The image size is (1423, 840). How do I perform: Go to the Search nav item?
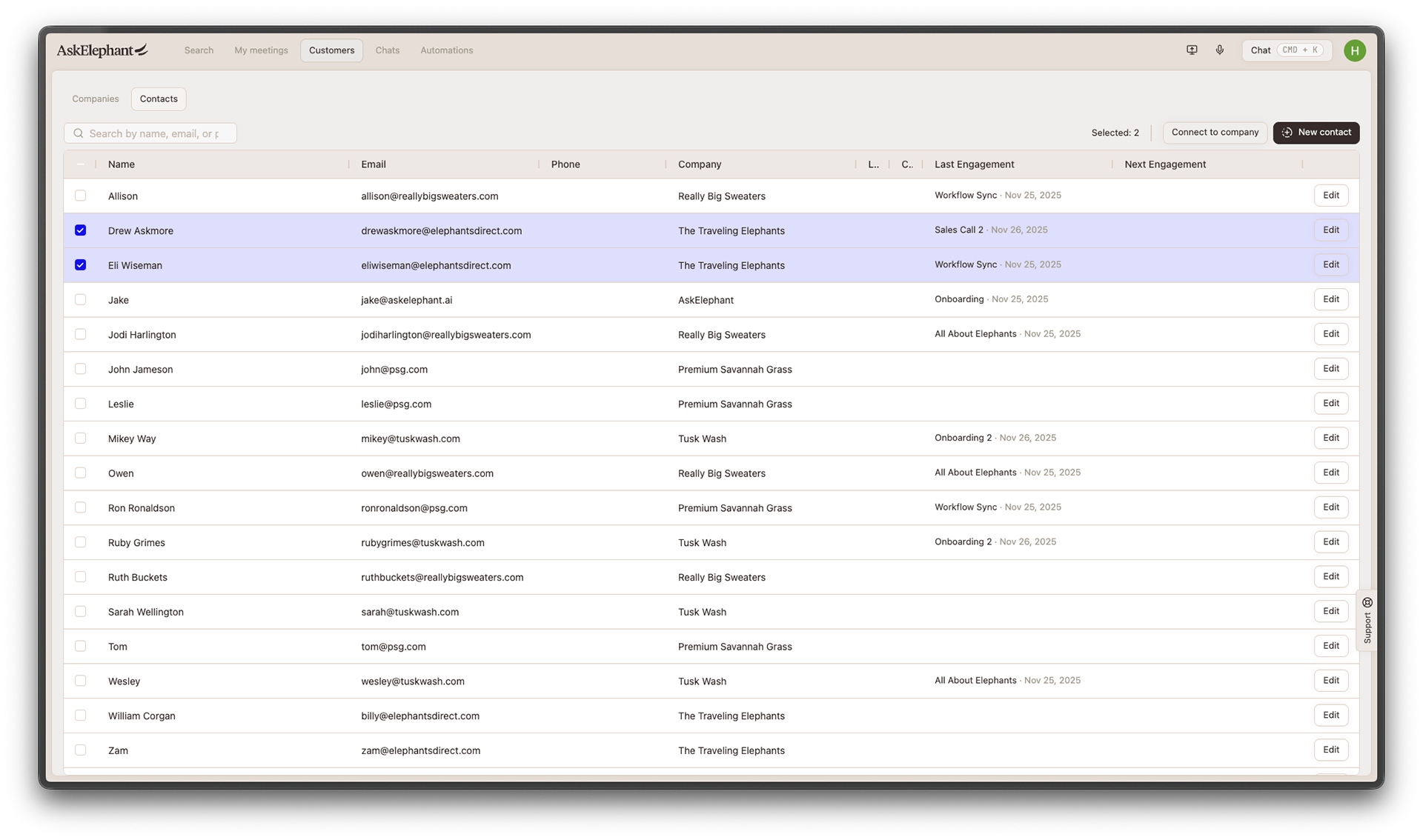point(199,50)
